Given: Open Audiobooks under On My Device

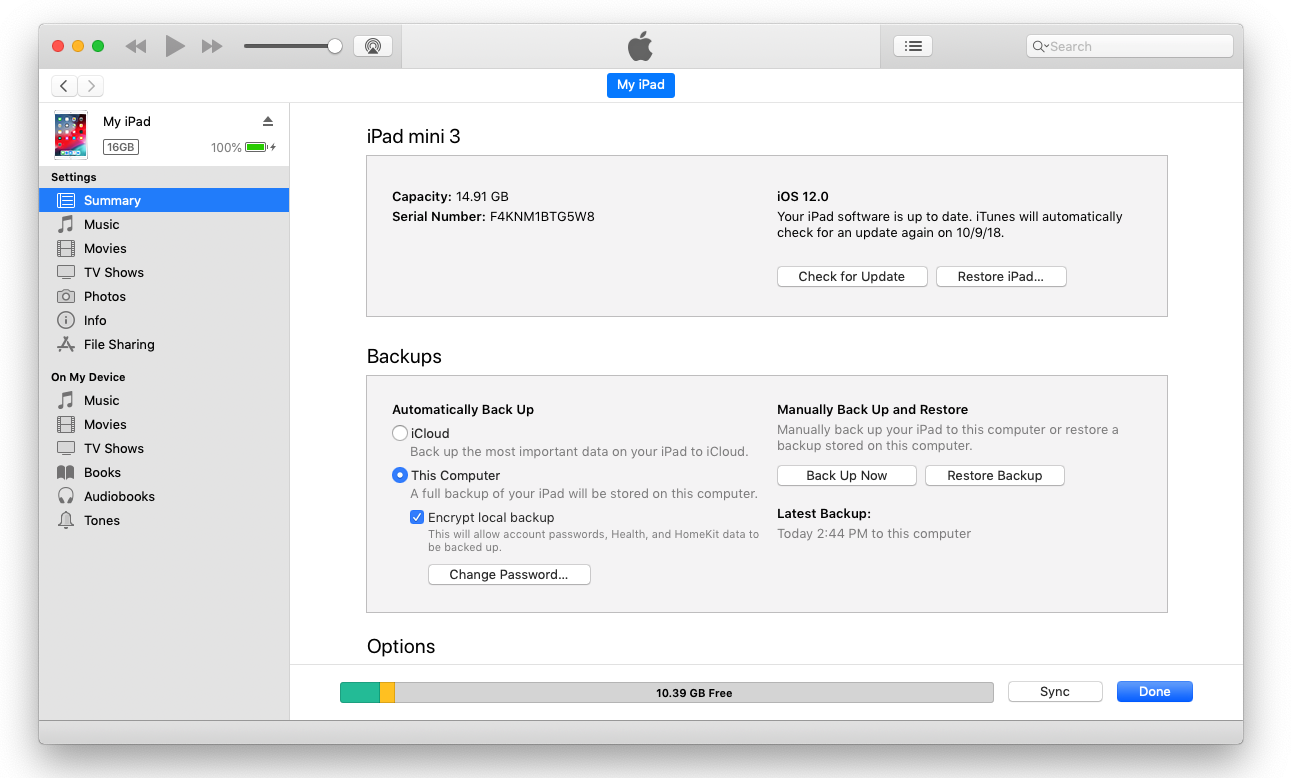Looking at the screenshot, I should pos(119,496).
